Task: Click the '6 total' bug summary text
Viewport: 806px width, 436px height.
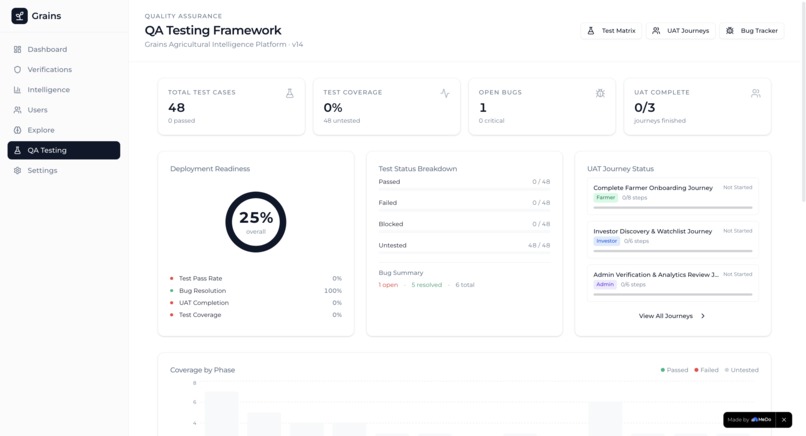Action: (x=465, y=285)
